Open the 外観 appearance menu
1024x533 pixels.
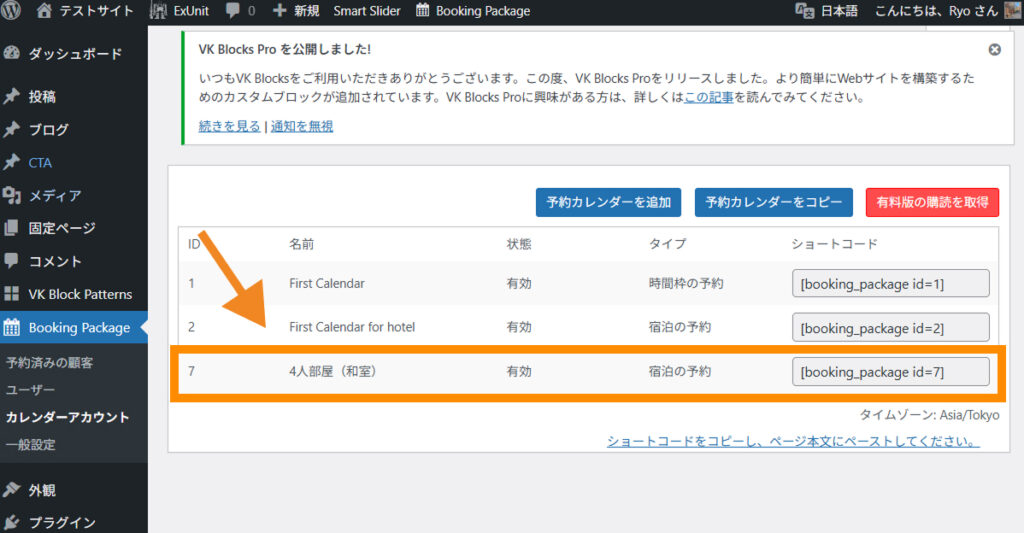click(41, 490)
